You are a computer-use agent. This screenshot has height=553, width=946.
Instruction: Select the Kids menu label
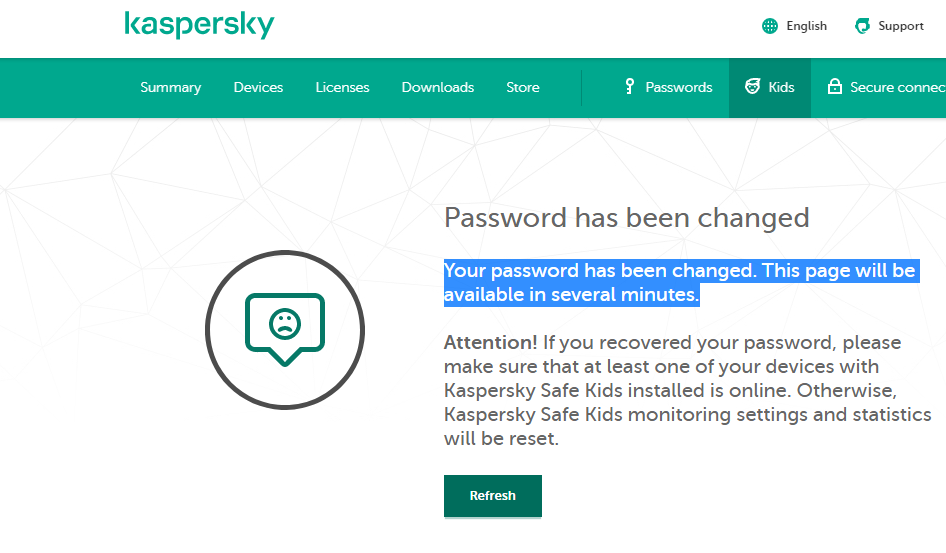(781, 87)
